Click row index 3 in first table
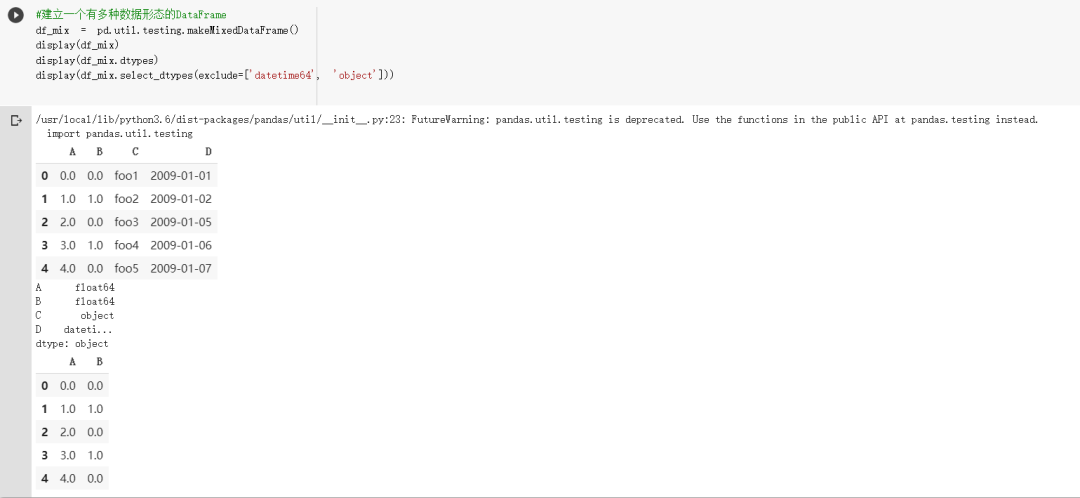Image resolution: width=1080 pixels, height=498 pixels. click(x=44, y=245)
